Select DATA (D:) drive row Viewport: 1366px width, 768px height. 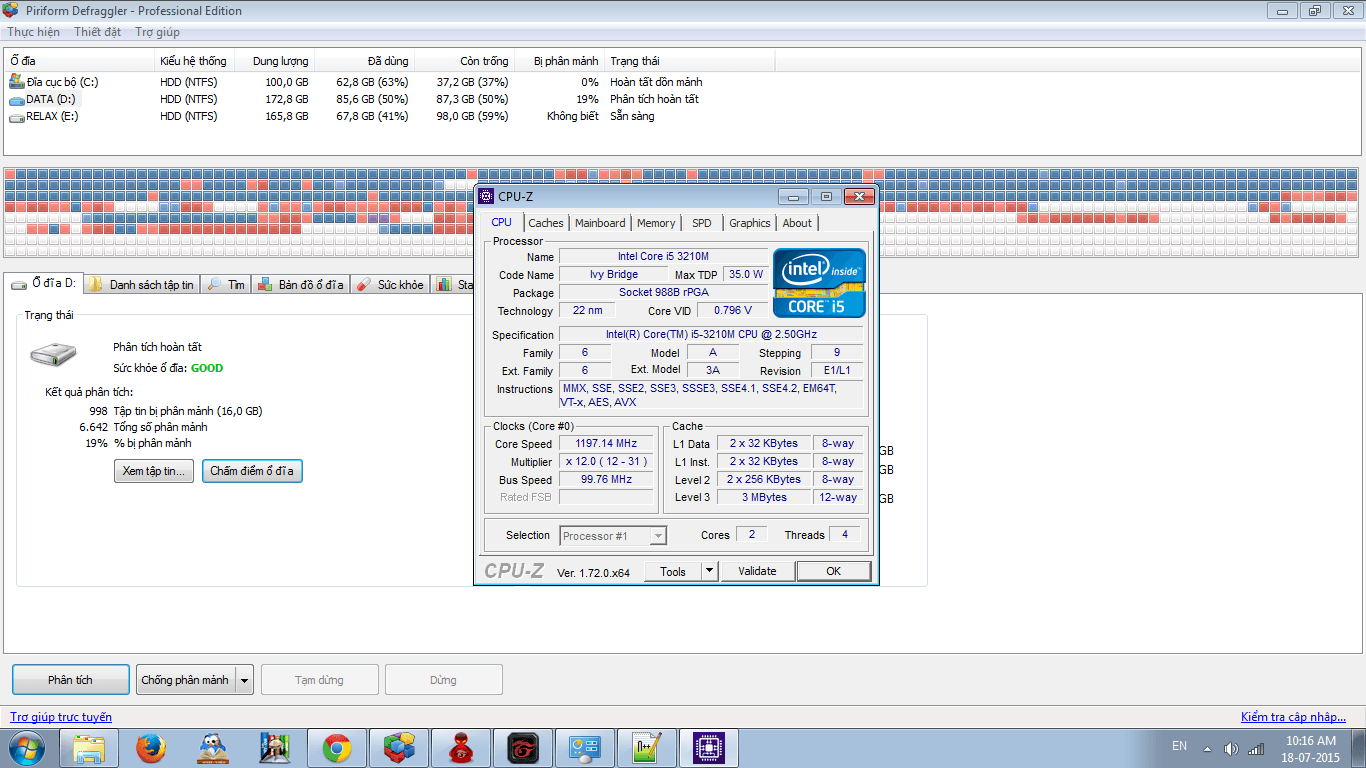(390, 99)
